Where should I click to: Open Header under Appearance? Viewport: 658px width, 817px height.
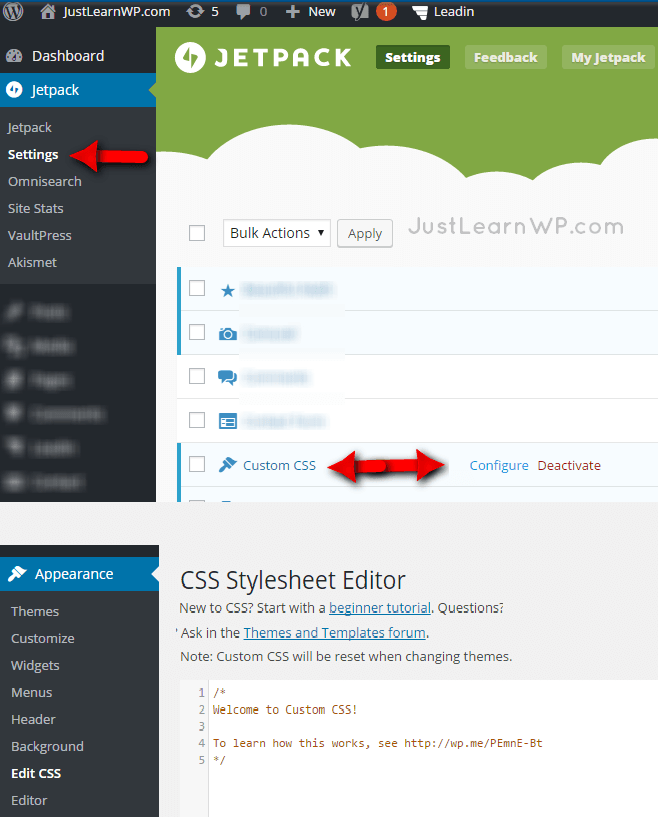point(33,720)
